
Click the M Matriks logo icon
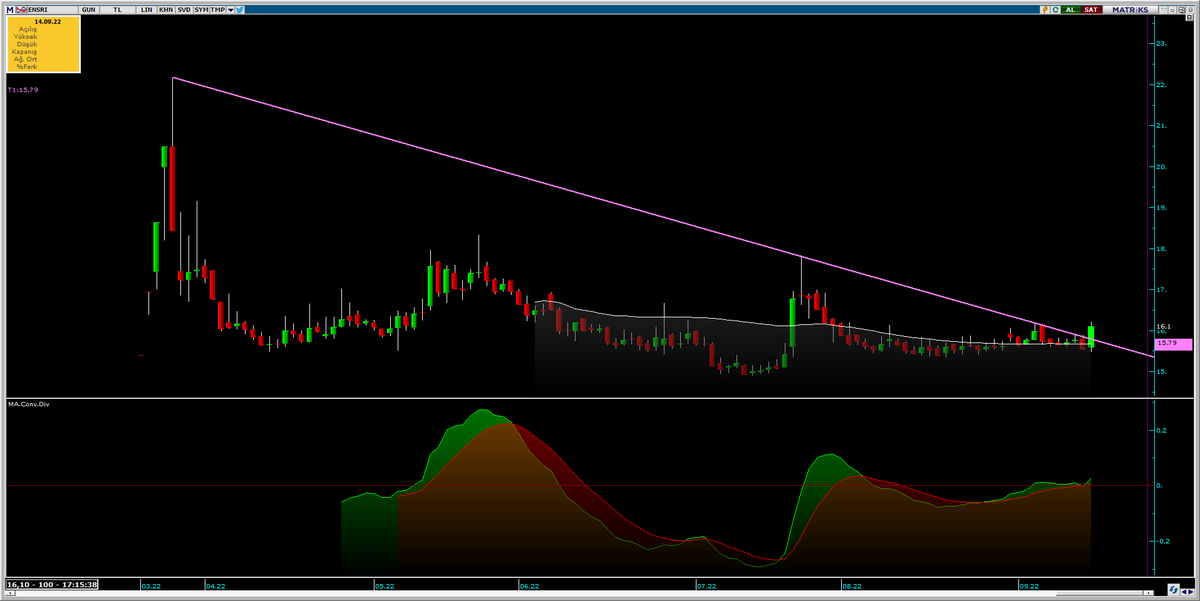coord(10,9)
